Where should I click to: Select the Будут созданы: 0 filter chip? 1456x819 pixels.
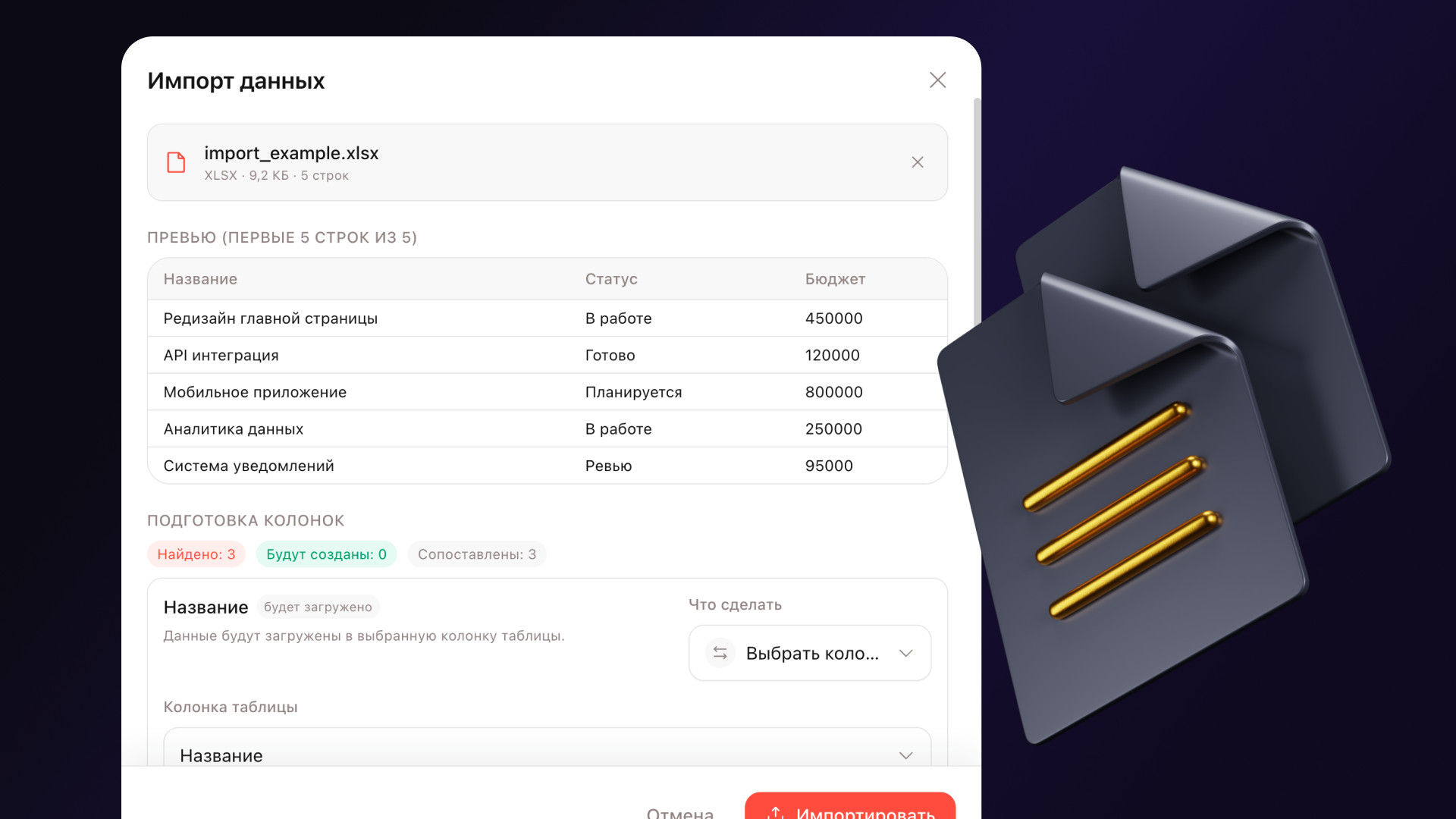coord(327,554)
